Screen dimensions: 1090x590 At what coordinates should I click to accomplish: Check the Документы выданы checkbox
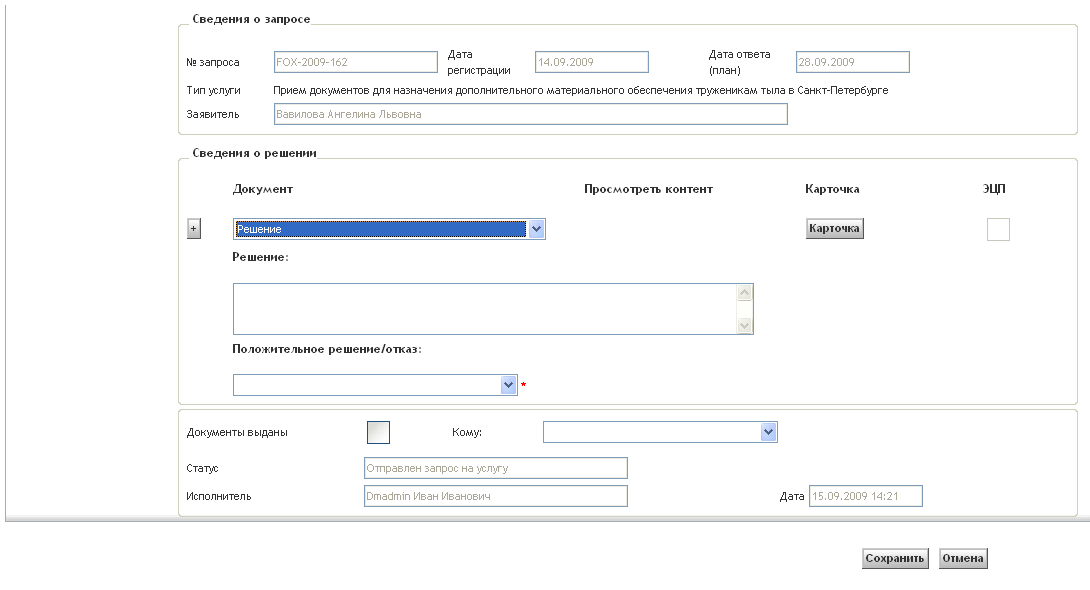pos(378,432)
